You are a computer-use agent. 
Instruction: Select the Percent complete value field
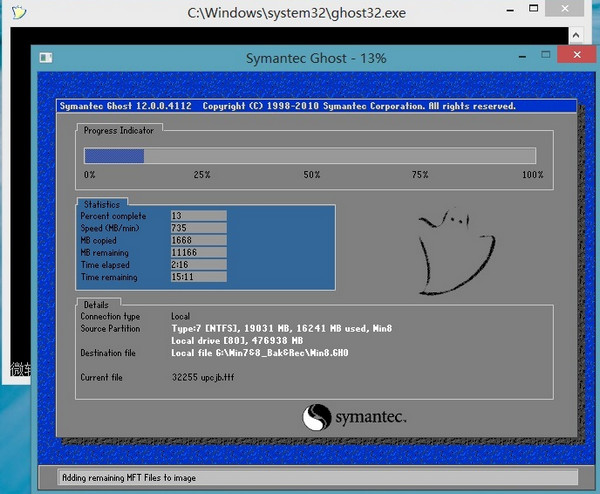tap(198, 216)
